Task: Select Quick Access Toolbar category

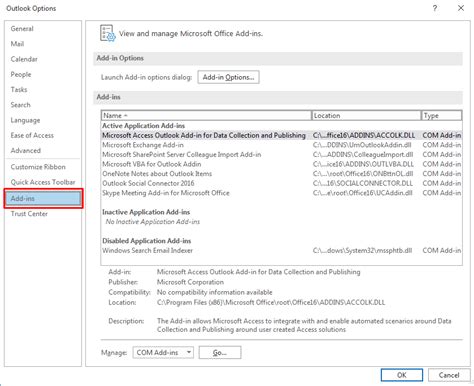Action: click(43, 182)
